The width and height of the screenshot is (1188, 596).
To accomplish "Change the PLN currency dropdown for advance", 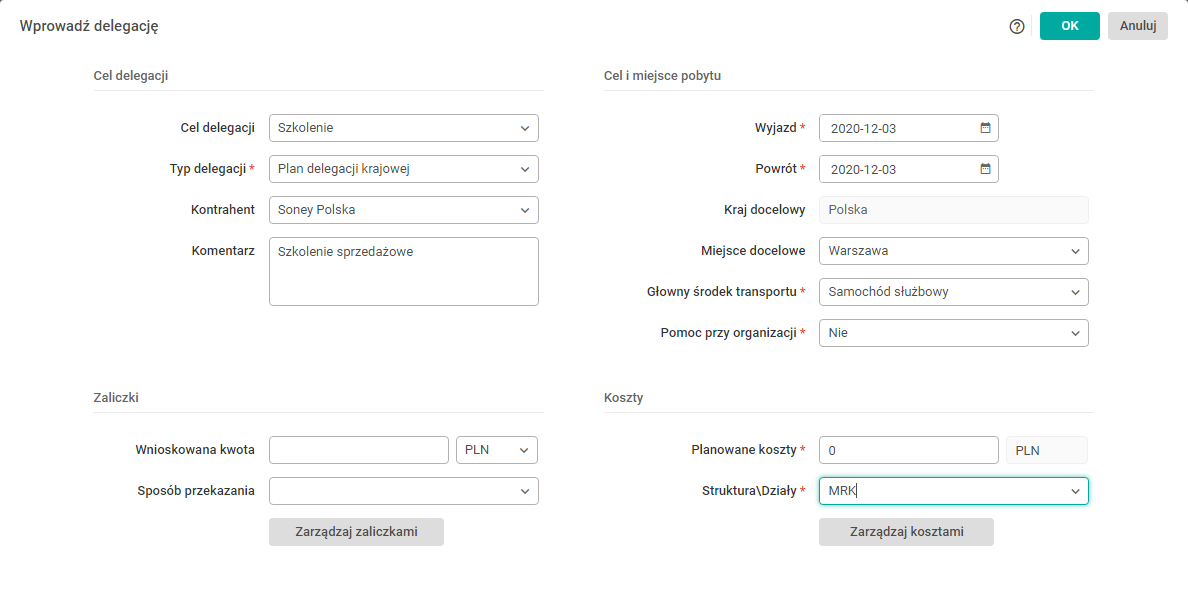I will (x=497, y=450).
